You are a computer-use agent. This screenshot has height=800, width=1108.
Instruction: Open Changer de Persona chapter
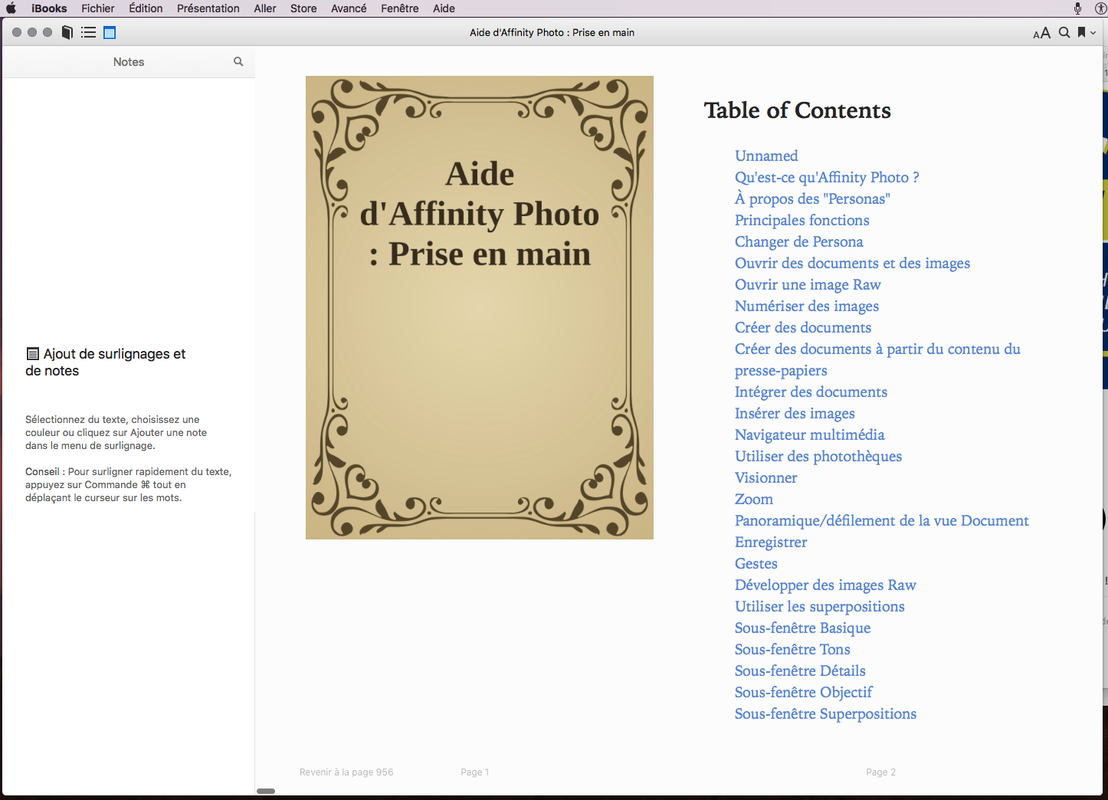tap(798, 242)
